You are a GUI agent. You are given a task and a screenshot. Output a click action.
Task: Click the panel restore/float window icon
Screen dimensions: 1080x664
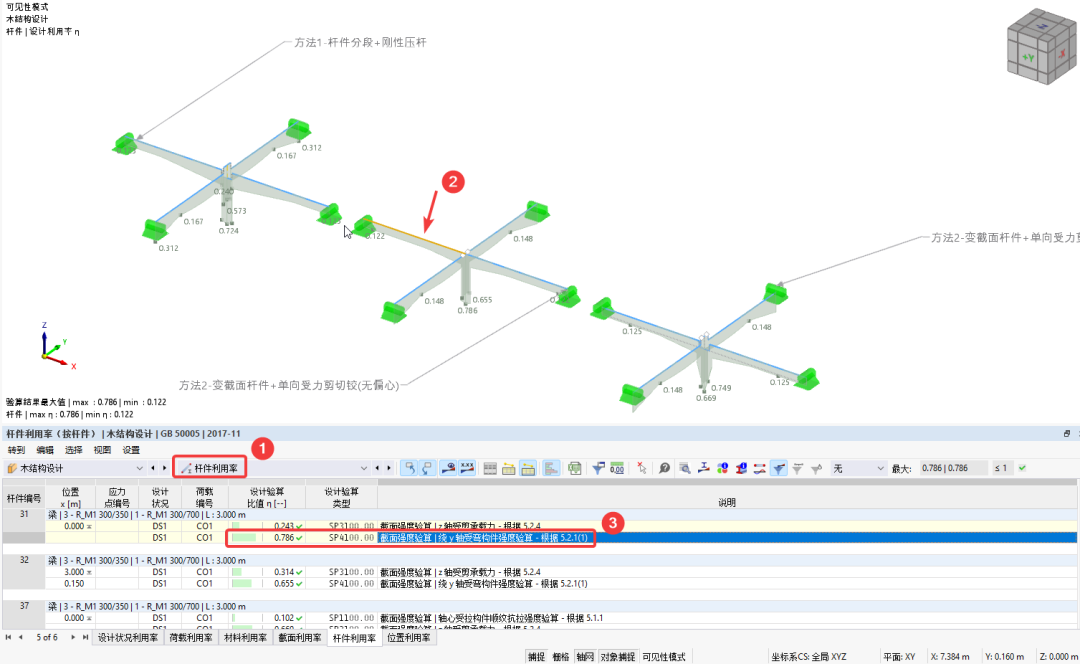pyautogui.click(x=1066, y=433)
